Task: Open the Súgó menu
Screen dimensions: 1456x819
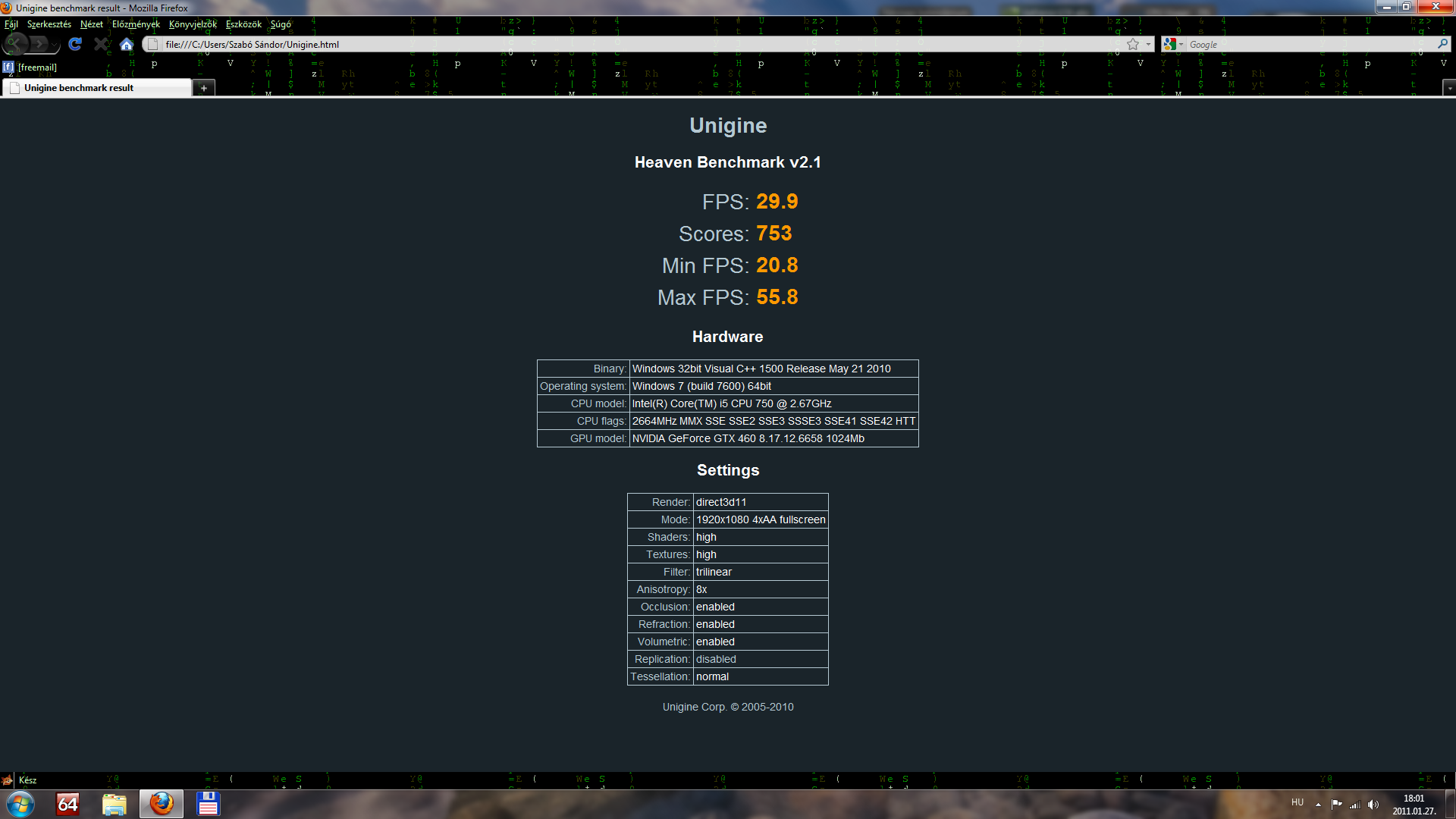Action: point(281,24)
